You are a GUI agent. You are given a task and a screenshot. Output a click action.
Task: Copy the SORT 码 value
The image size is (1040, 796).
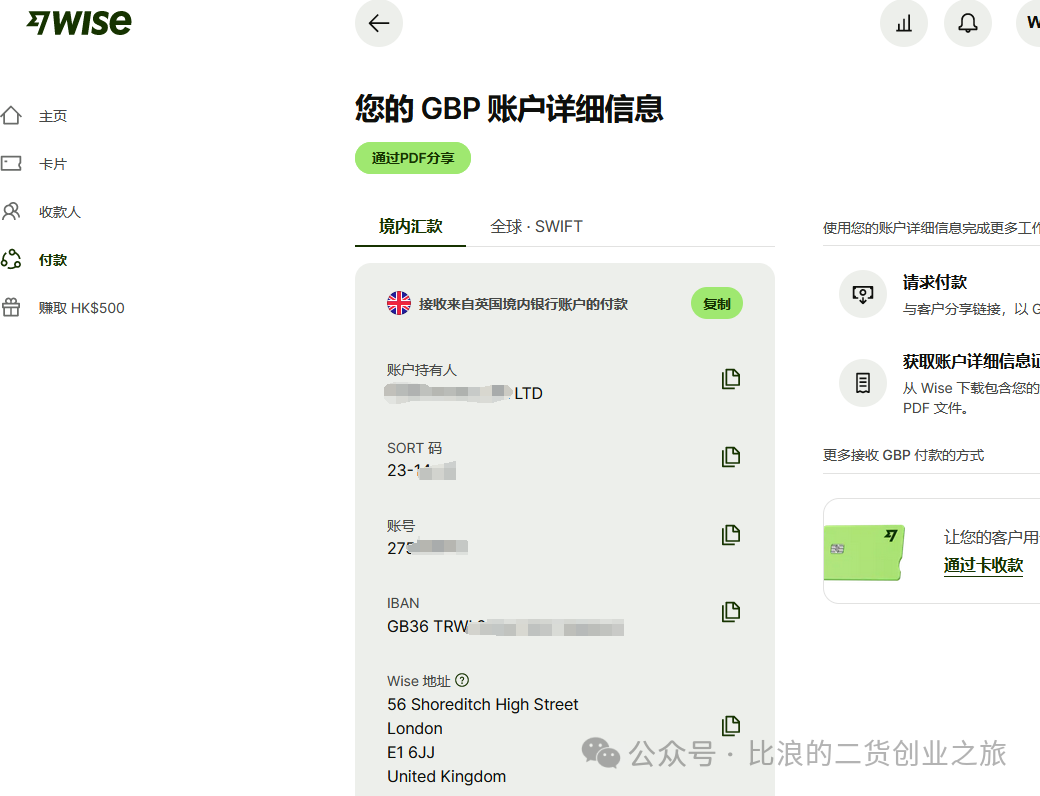[x=730, y=457]
